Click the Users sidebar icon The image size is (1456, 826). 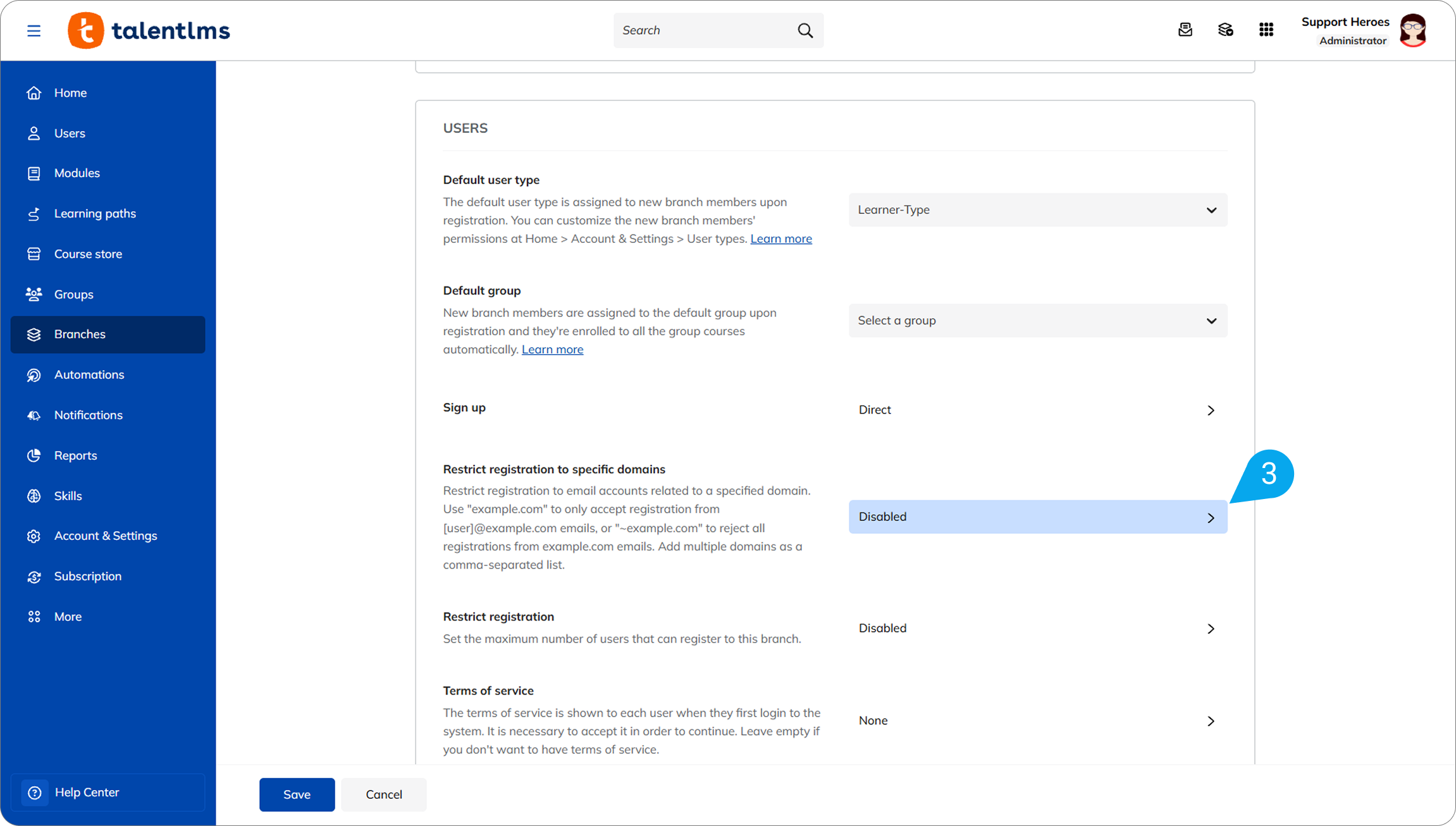[34, 133]
